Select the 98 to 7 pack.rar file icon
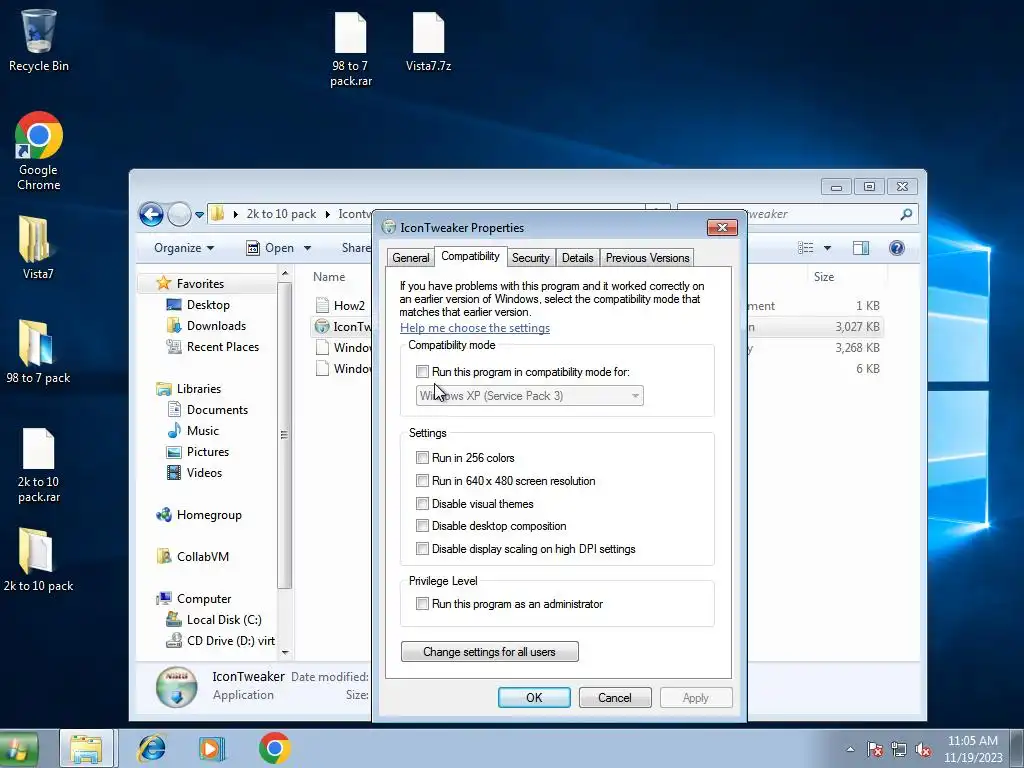 click(x=351, y=49)
